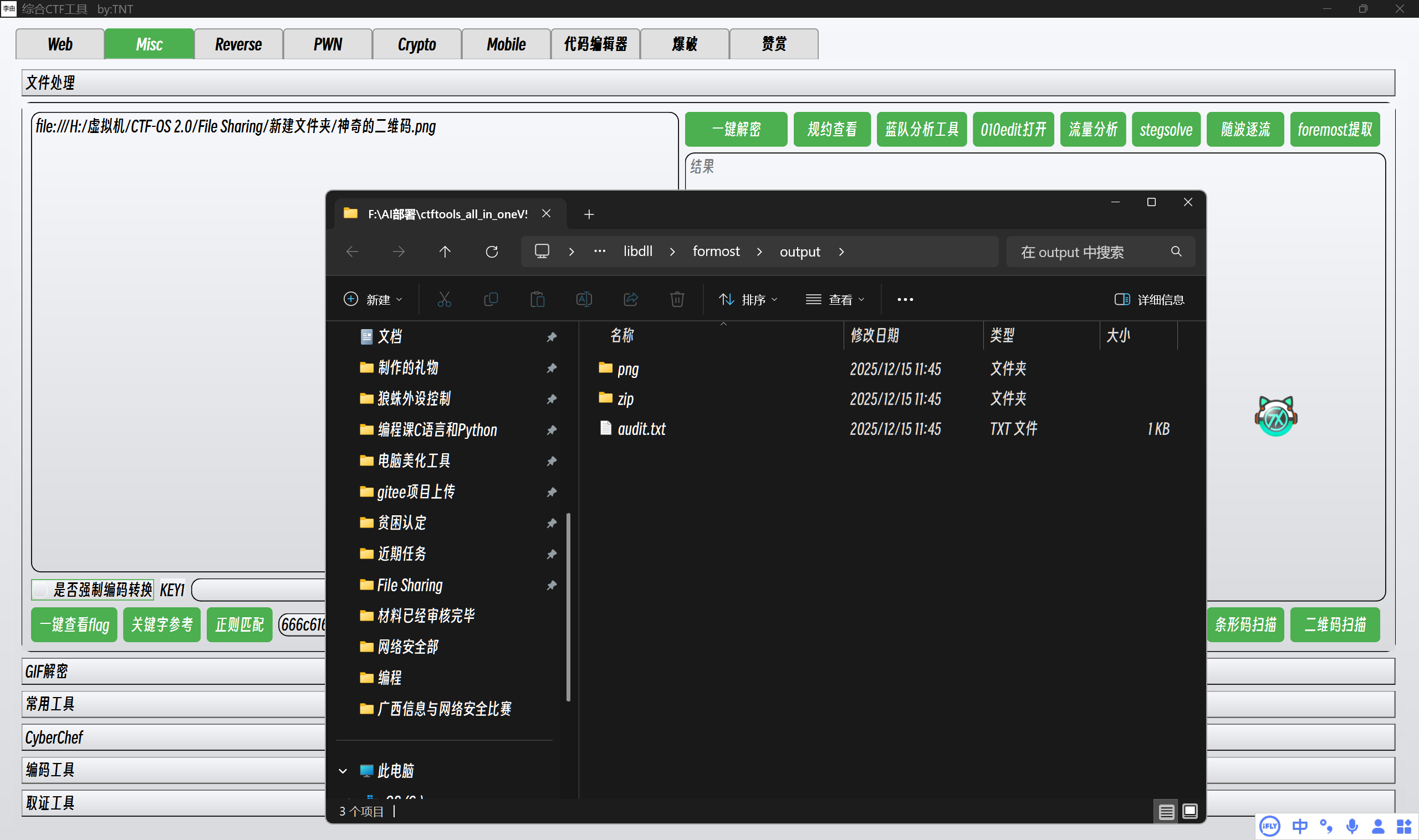The width and height of the screenshot is (1419, 840).
Task: Switch to large thumbnails view icon
Action: pyautogui.click(x=1190, y=811)
